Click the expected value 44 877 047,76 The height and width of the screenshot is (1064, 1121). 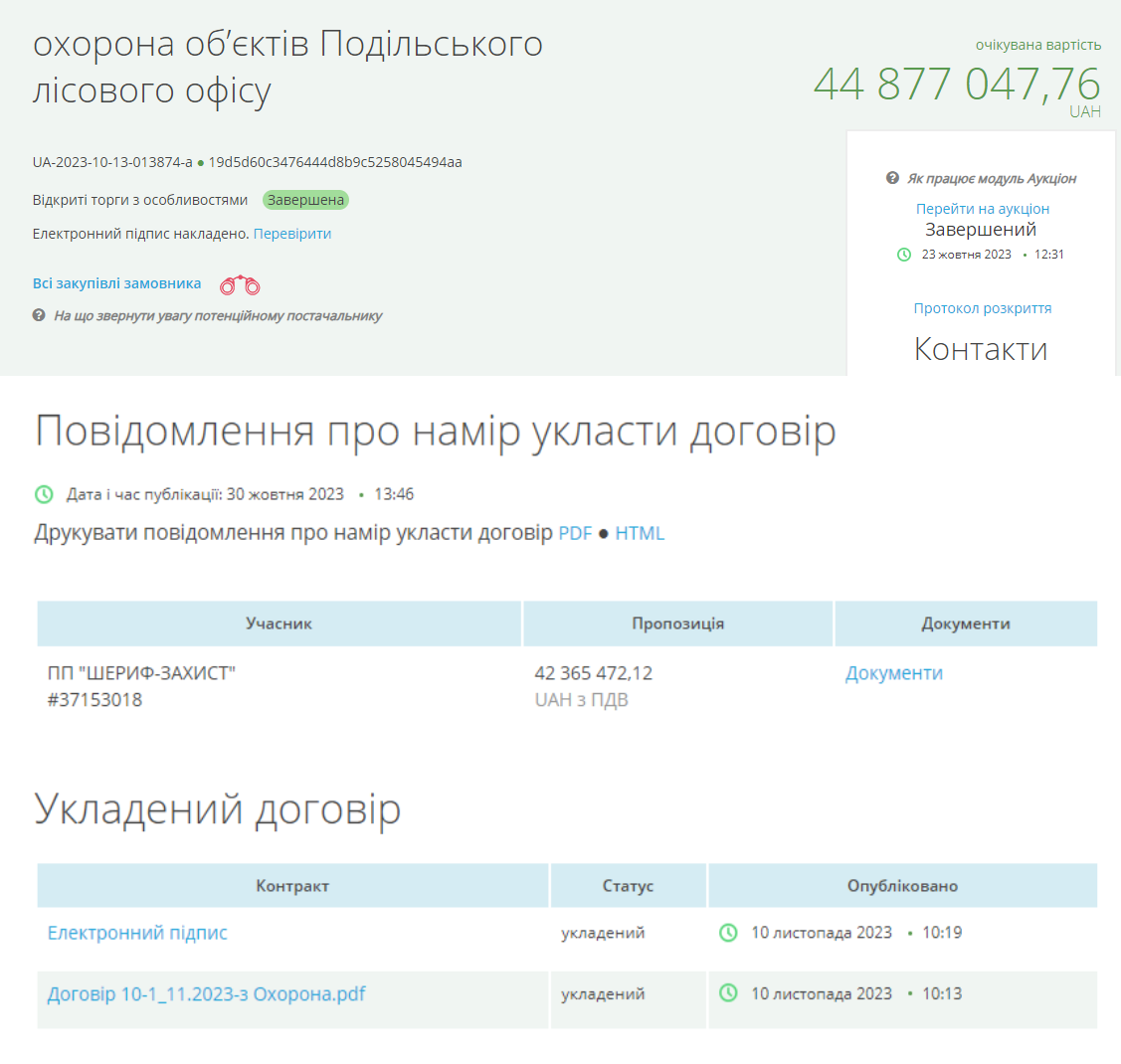click(957, 85)
